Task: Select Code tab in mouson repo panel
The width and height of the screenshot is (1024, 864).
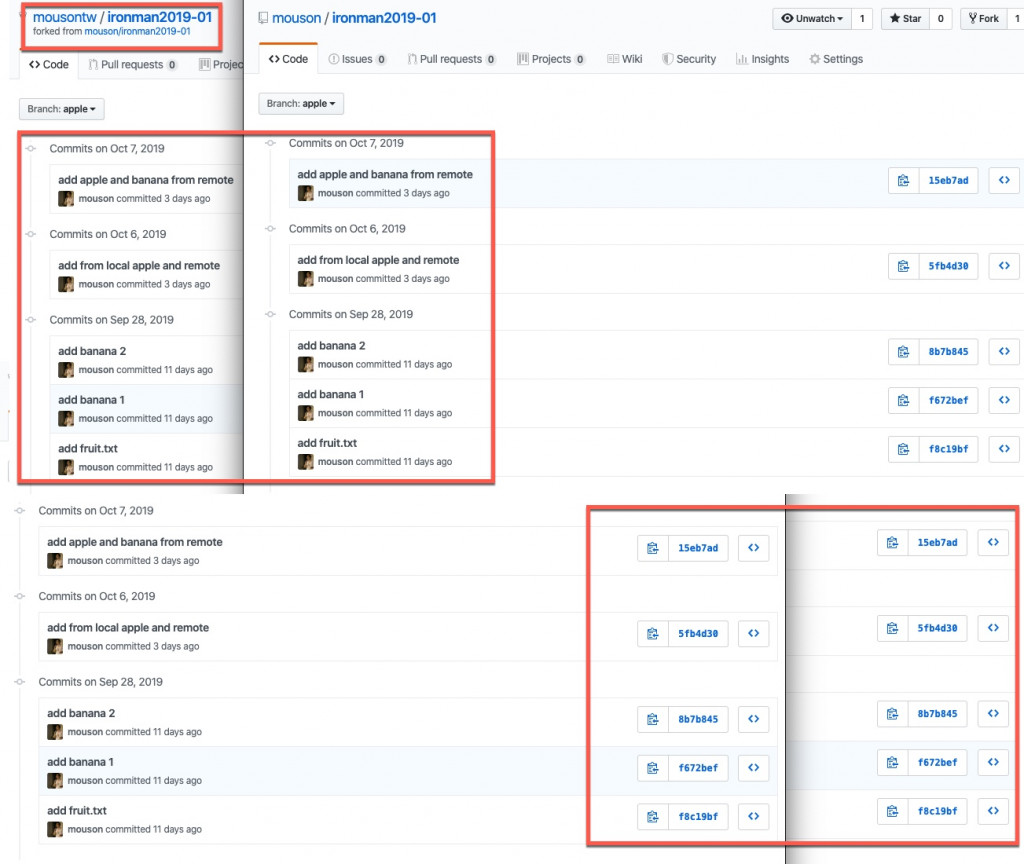Action: (x=288, y=59)
